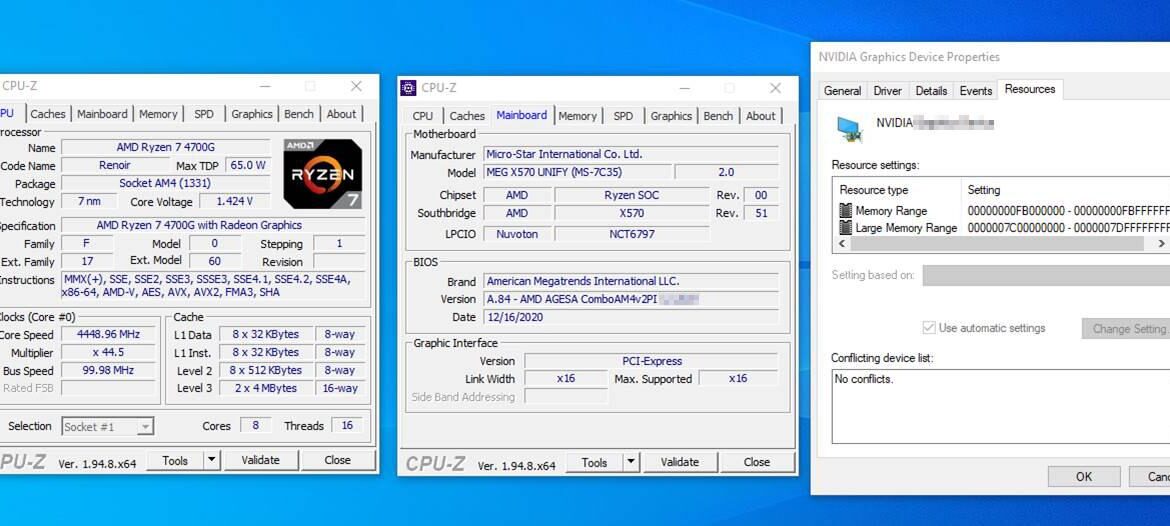Click Tools button in Mainboard window

[594, 463]
